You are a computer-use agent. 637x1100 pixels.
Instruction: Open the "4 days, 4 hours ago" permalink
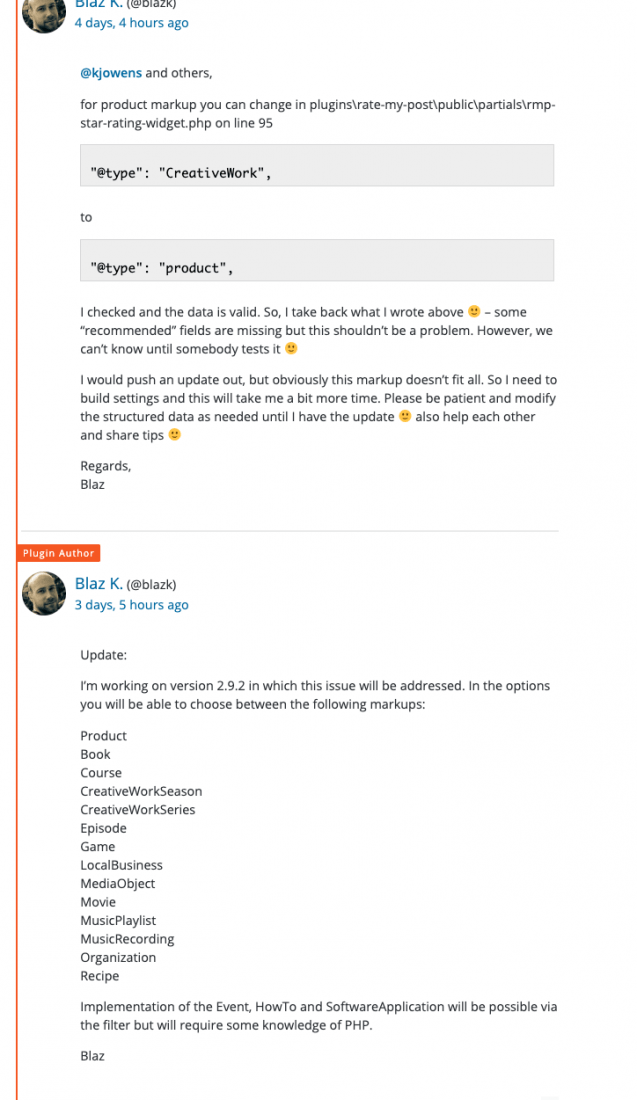132,22
